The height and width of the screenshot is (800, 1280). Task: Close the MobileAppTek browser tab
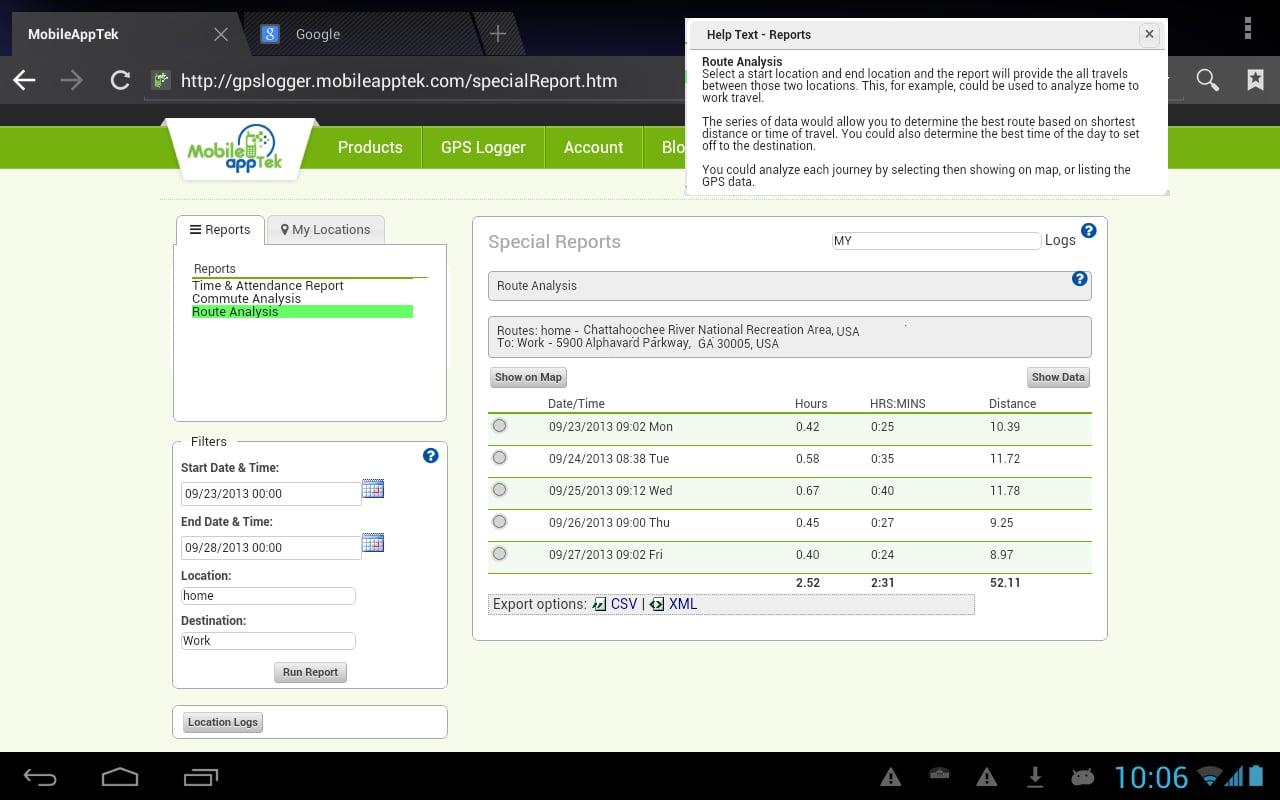pyautogui.click(x=221, y=34)
